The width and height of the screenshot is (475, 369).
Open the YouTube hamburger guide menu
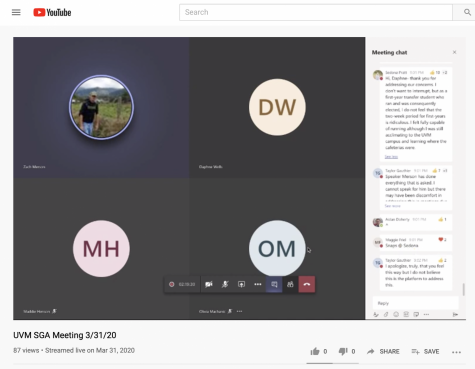[16, 12]
